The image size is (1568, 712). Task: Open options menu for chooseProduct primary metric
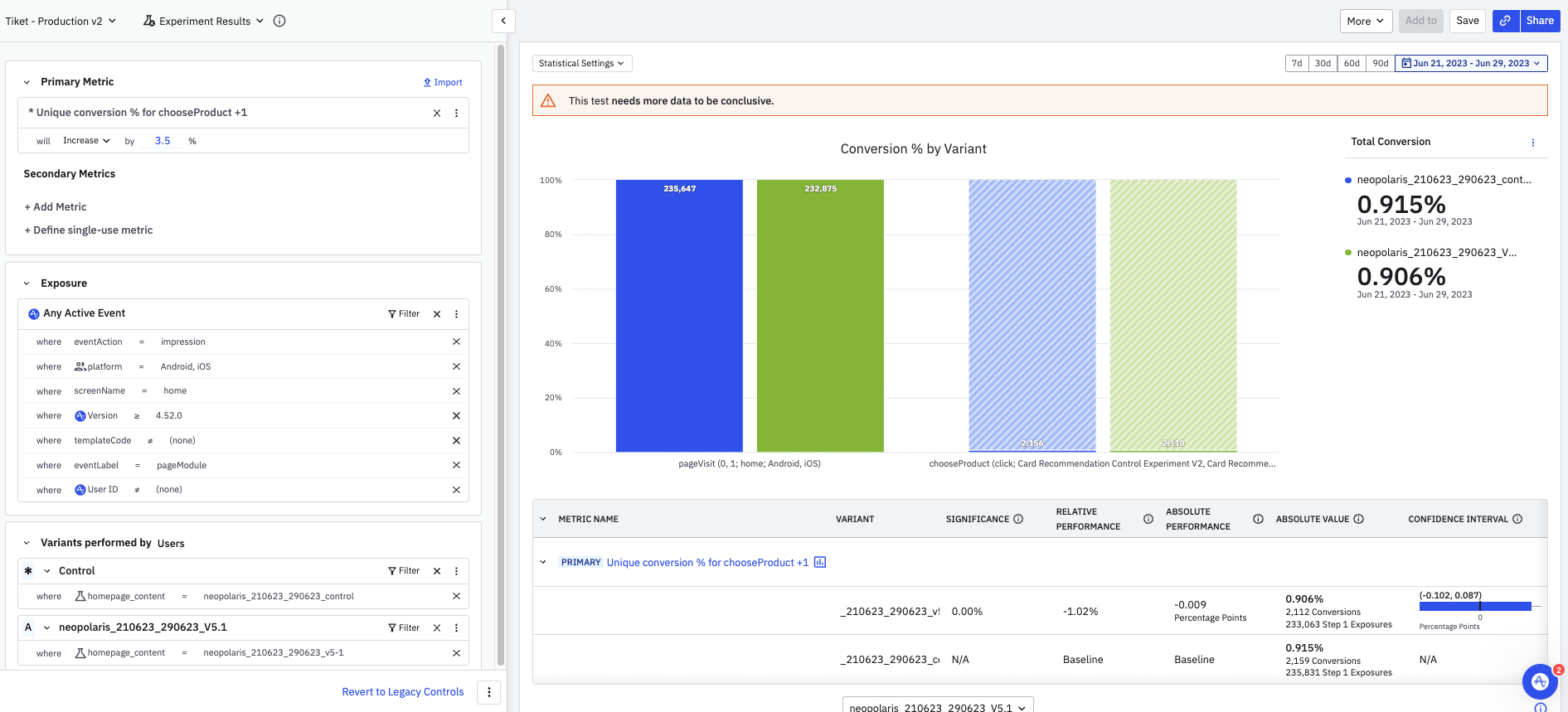pyautogui.click(x=456, y=114)
